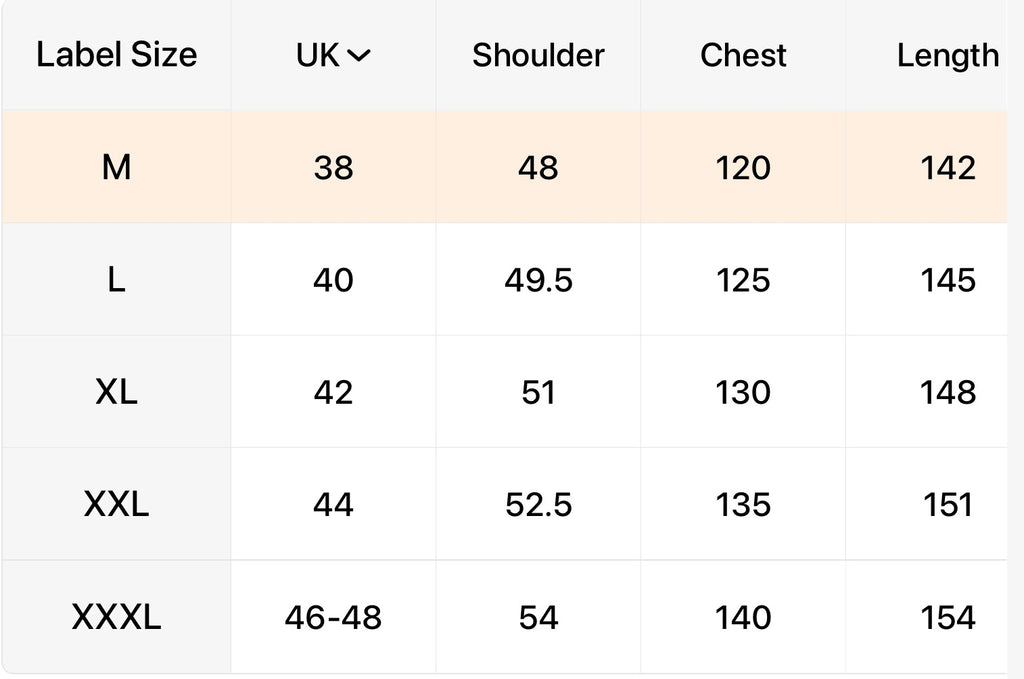Select the XL label size row
The width and height of the screenshot is (1024, 679).
116,392
